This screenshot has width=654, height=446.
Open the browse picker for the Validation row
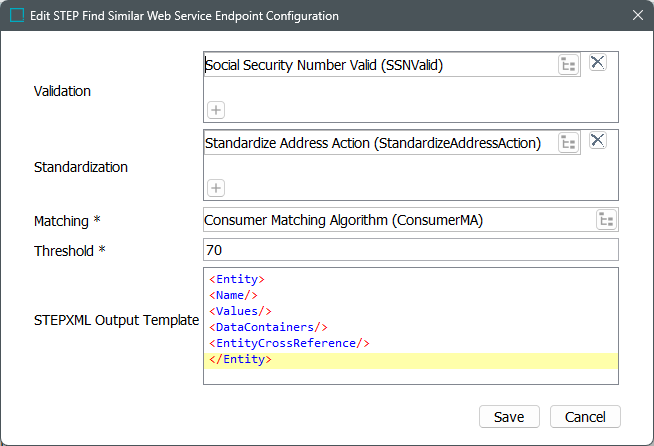568,65
